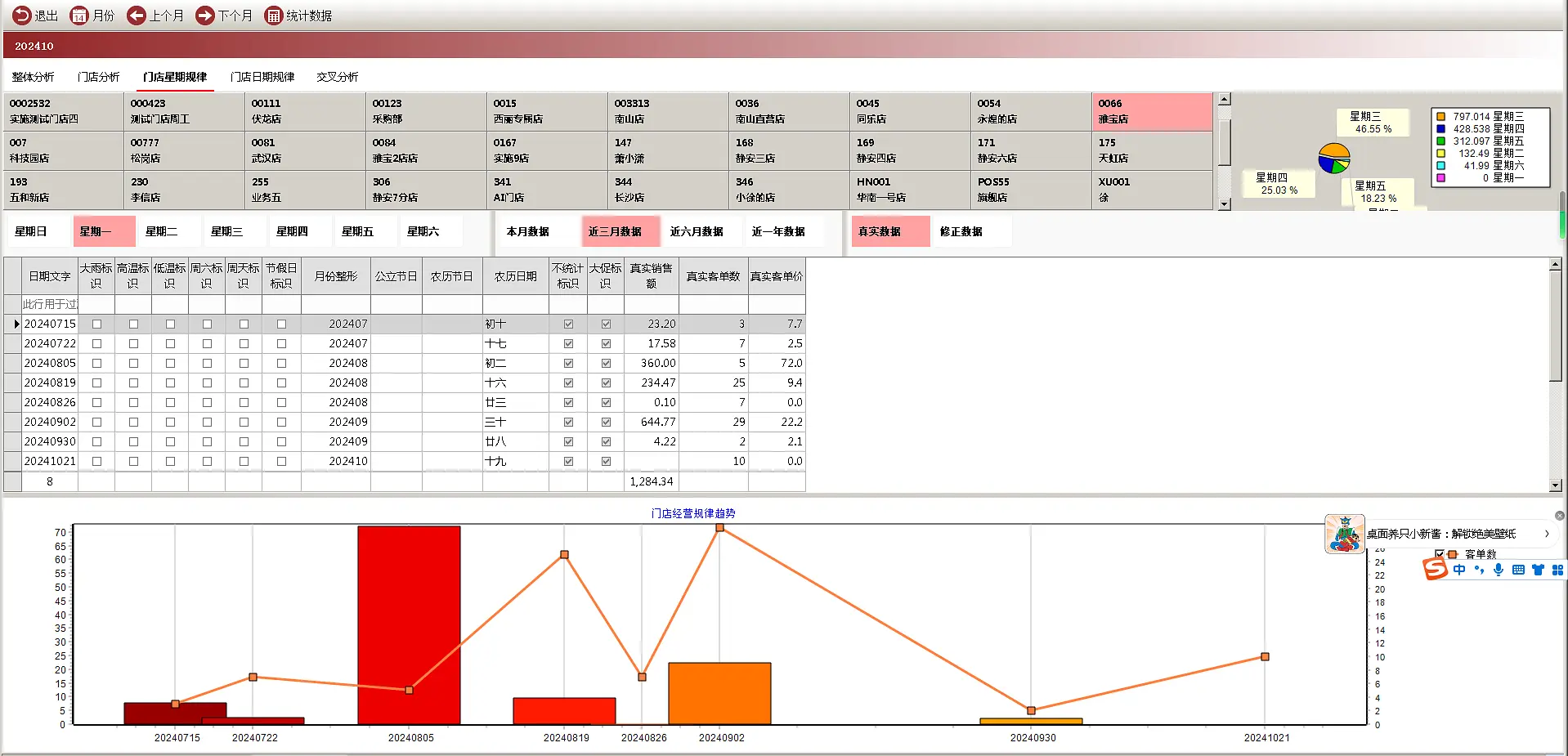
Task: Open the Sogou skin shirt icon
Action: 1538,570
